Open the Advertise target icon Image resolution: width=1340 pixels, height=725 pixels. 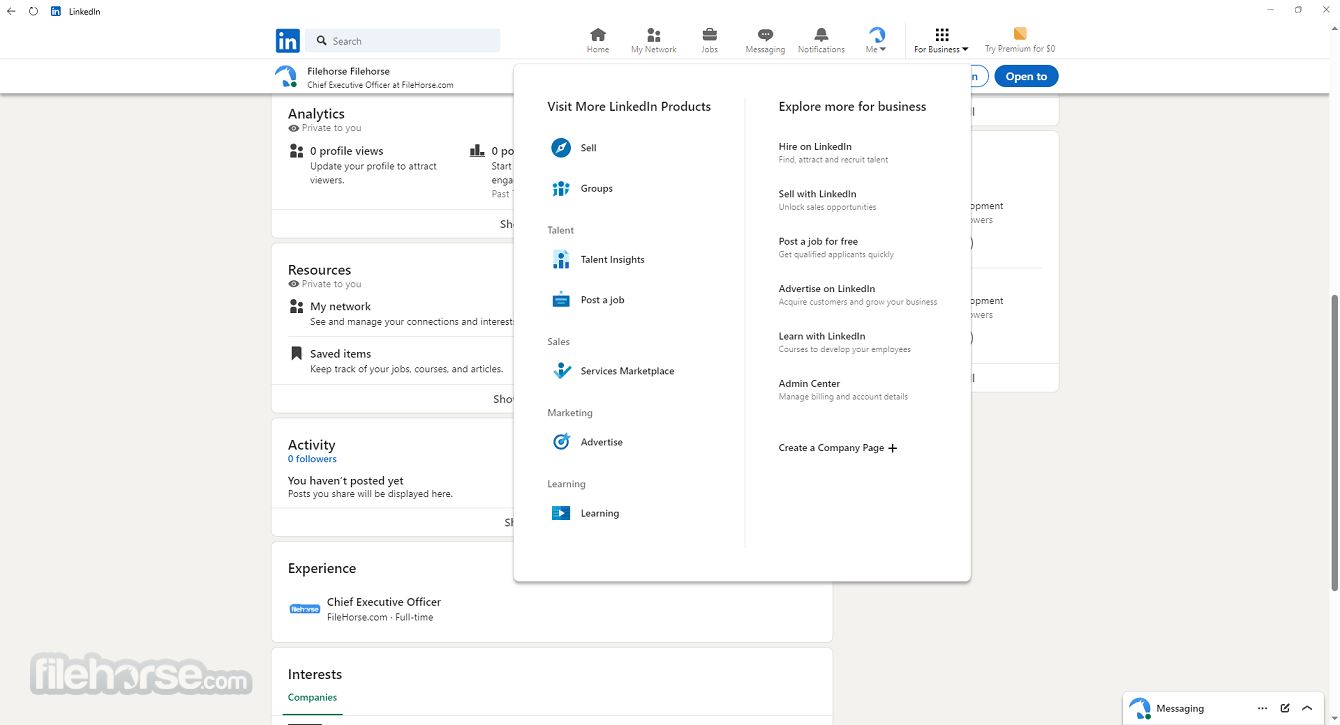pos(561,442)
